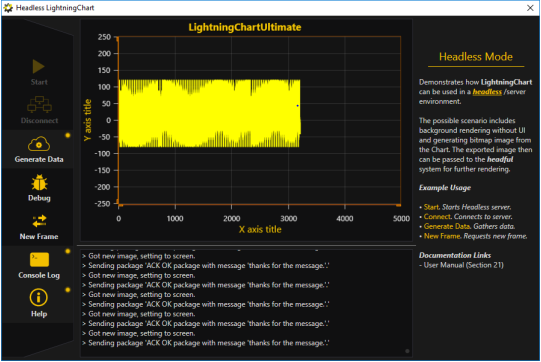Click the Start play icon
This screenshot has width=541, height=362.
pos(39,67)
